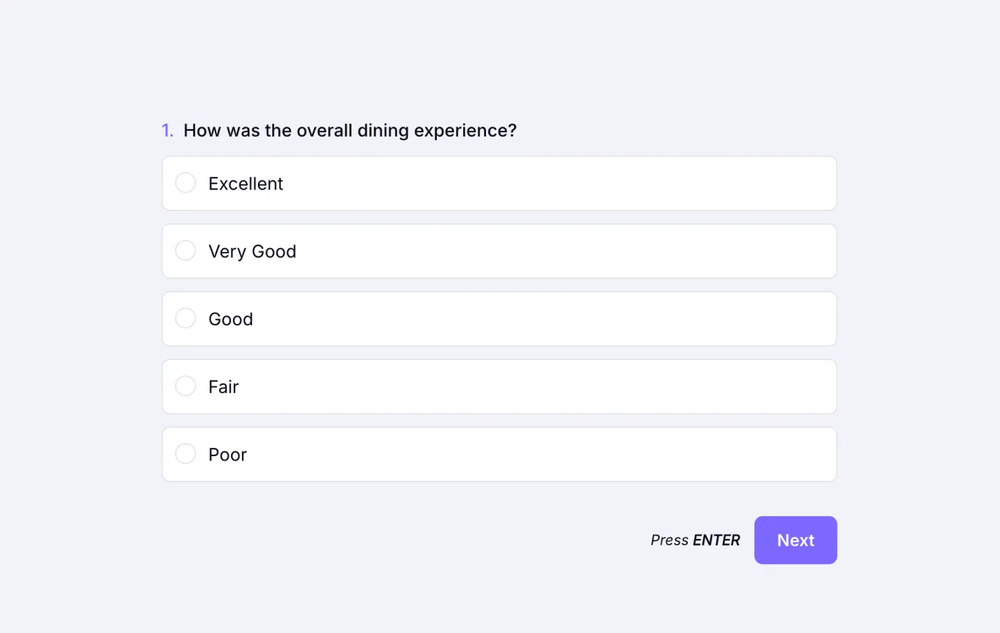Viewport: 1000px width, 633px height.
Task: Select the Fair radio button
Action: pos(185,386)
